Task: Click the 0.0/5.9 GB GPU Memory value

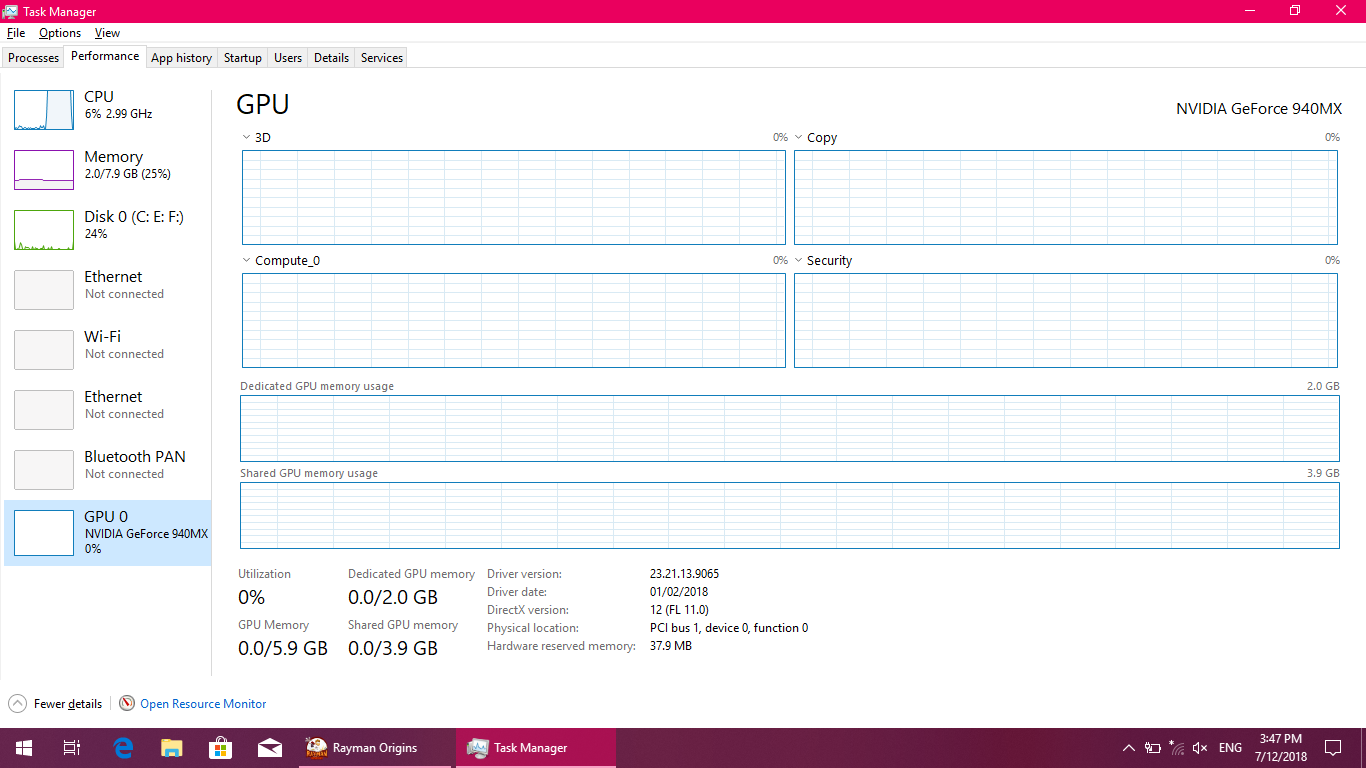Action: coord(283,648)
